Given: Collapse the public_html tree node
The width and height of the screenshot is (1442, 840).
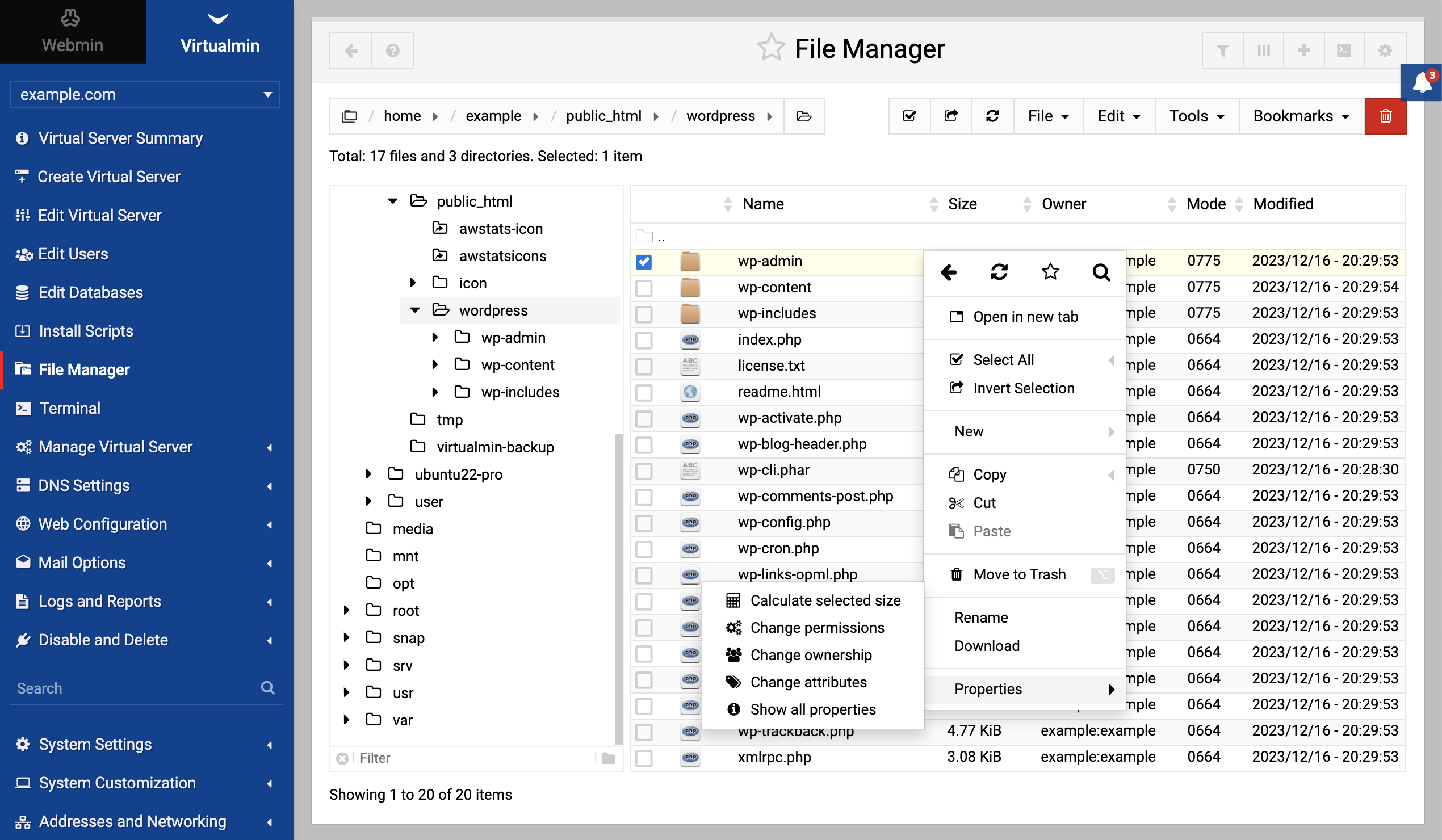Looking at the screenshot, I should (392, 201).
